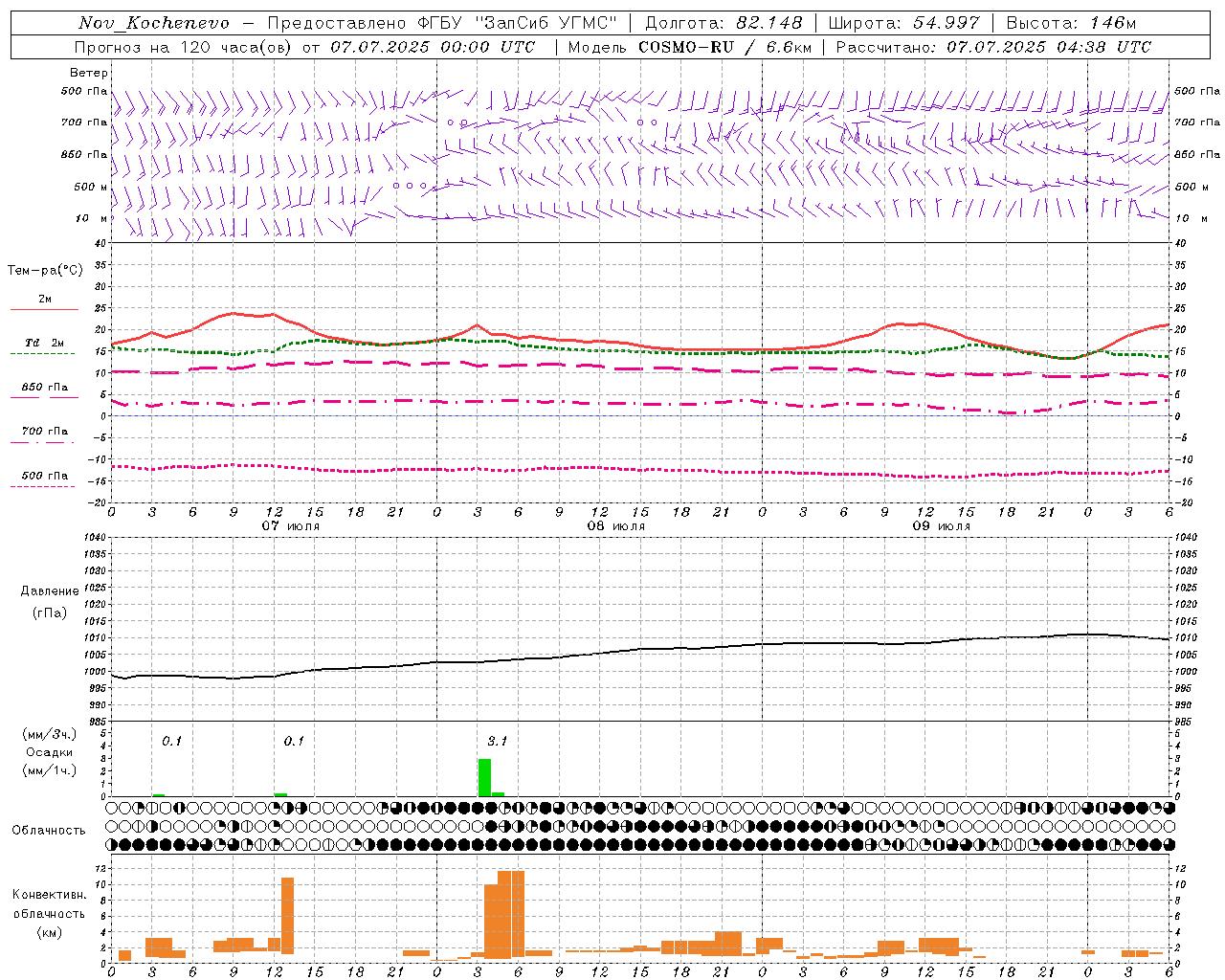Click the tall green 3.1 mm precipitation bar
1225x980 pixels.
pos(484,777)
